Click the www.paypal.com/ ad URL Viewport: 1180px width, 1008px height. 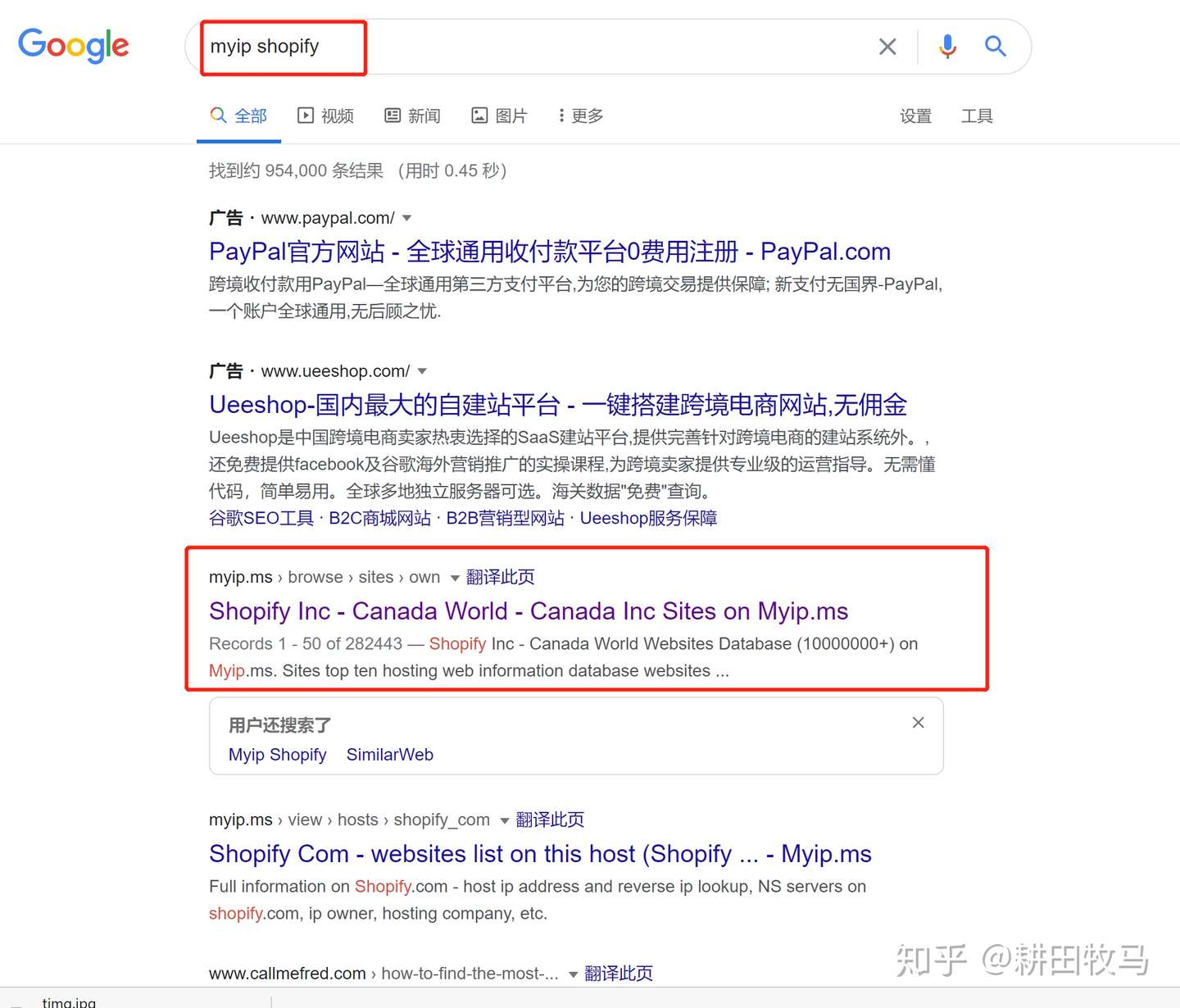[x=328, y=218]
